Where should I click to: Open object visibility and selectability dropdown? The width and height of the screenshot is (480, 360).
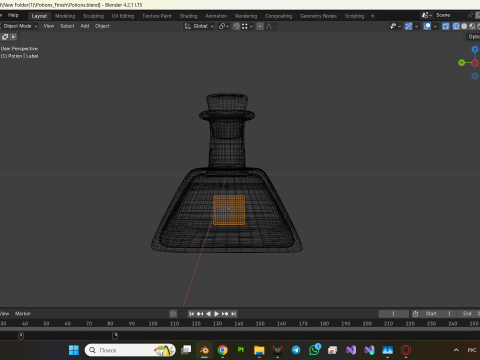395,26
